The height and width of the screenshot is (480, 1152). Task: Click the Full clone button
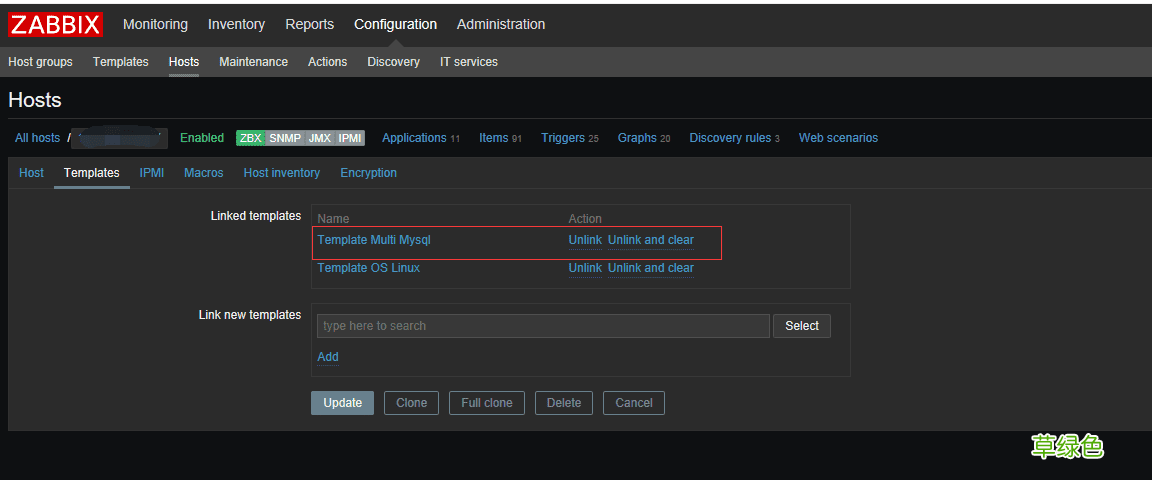pos(486,403)
